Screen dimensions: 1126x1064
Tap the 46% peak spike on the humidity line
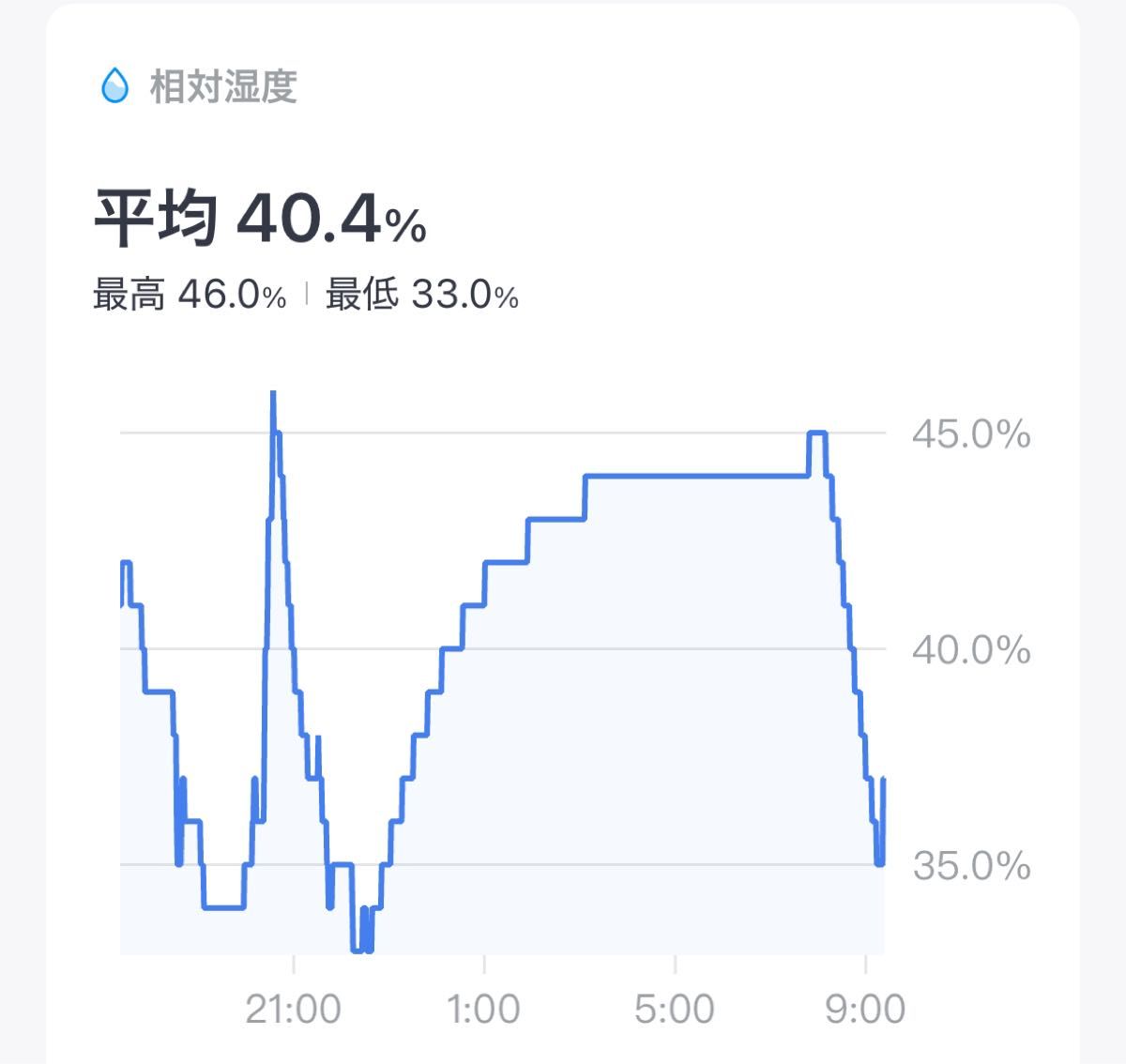(273, 396)
